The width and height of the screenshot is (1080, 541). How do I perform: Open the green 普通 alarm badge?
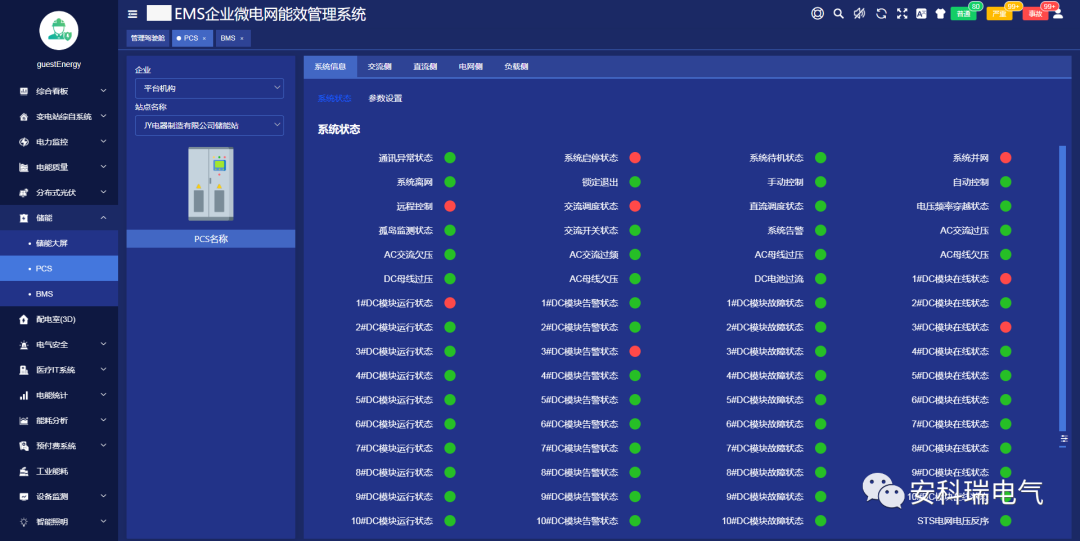point(963,14)
